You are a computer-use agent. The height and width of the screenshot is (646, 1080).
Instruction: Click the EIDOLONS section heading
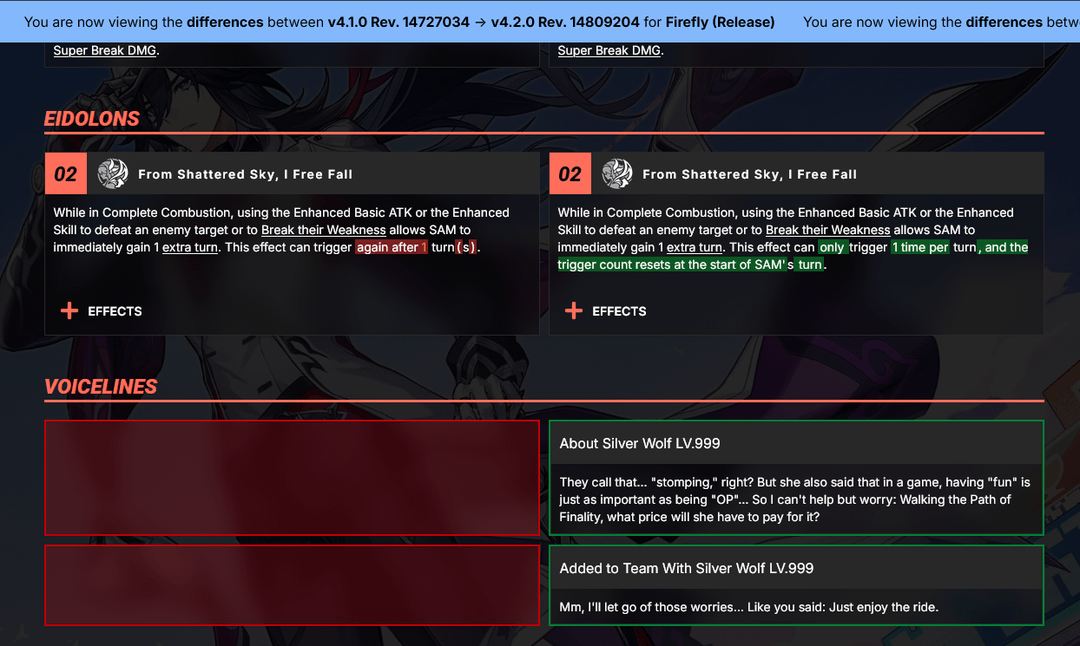92,118
